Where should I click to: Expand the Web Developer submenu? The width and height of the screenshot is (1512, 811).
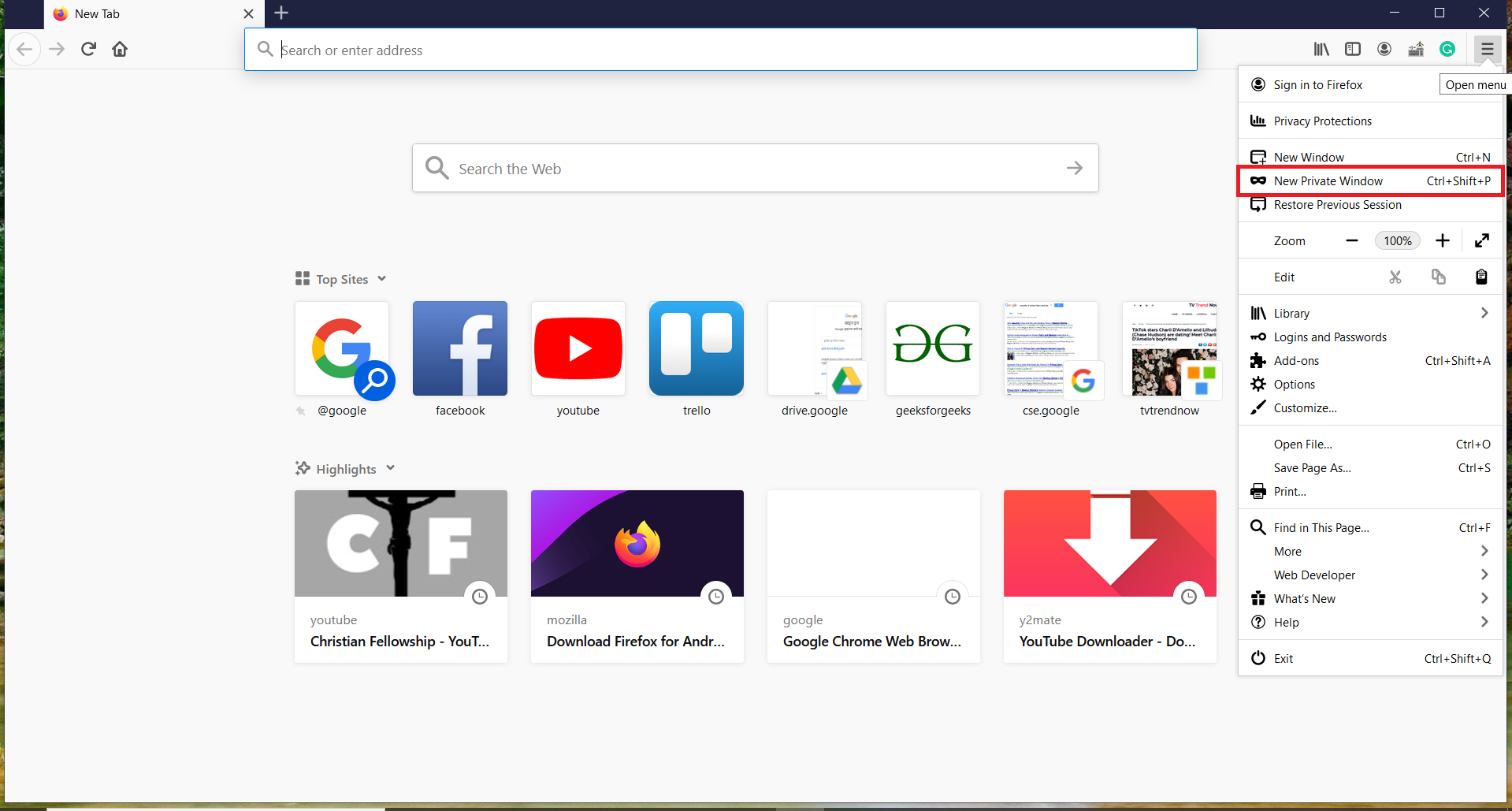(x=1370, y=575)
